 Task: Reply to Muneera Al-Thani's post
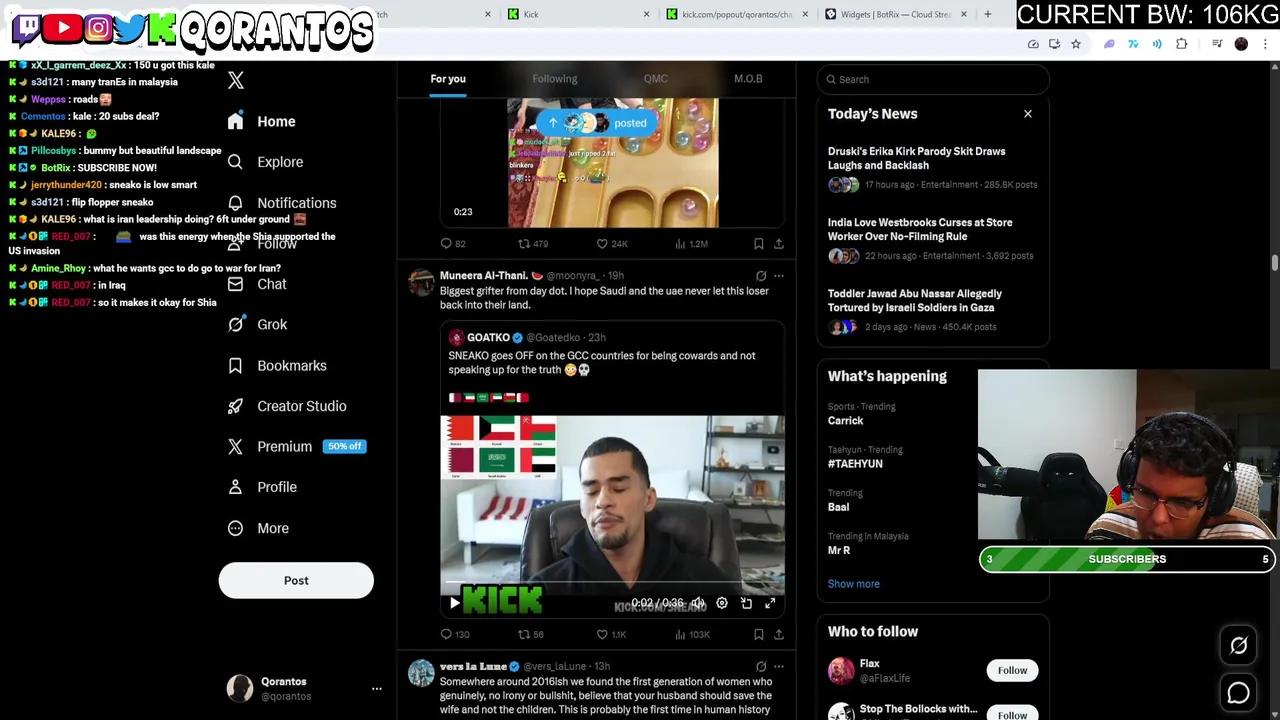pyautogui.click(x=454, y=634)
